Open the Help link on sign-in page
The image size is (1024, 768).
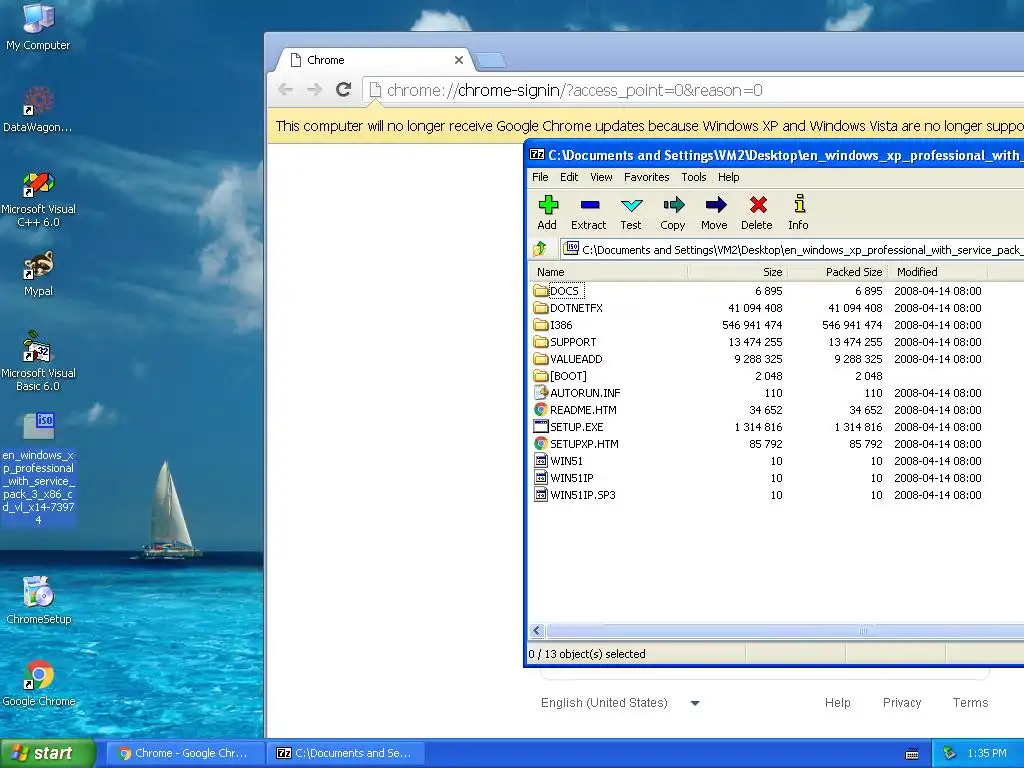(x=837, y=703)
